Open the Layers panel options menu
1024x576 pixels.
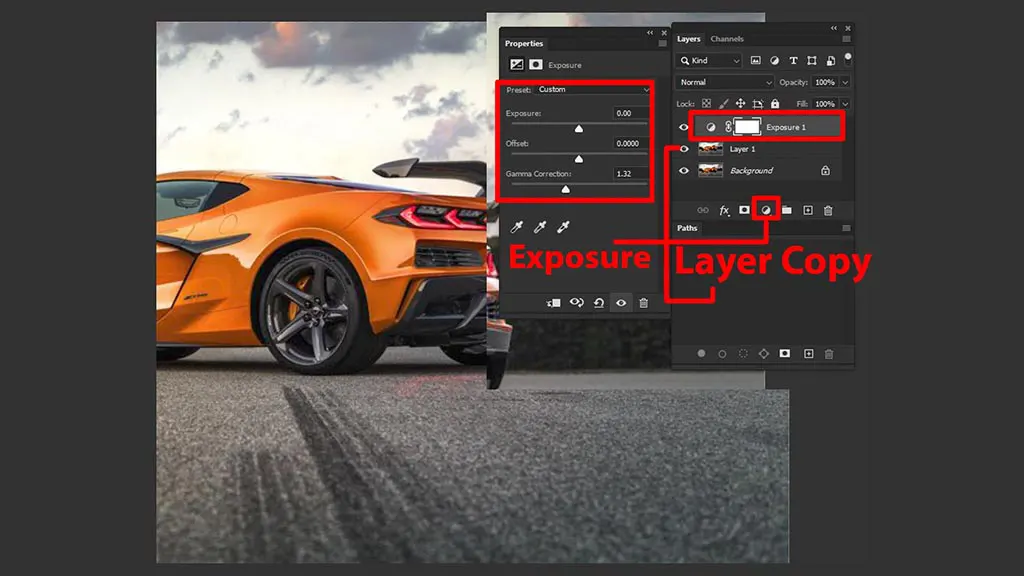846,39
